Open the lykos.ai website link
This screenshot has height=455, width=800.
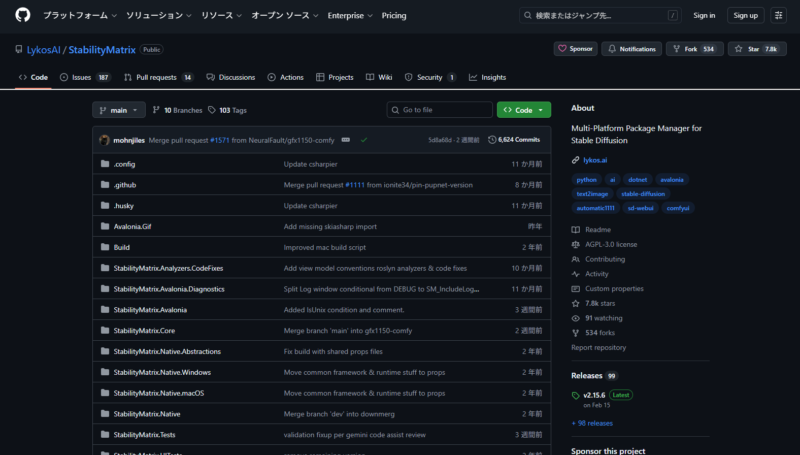coord(595,160)
